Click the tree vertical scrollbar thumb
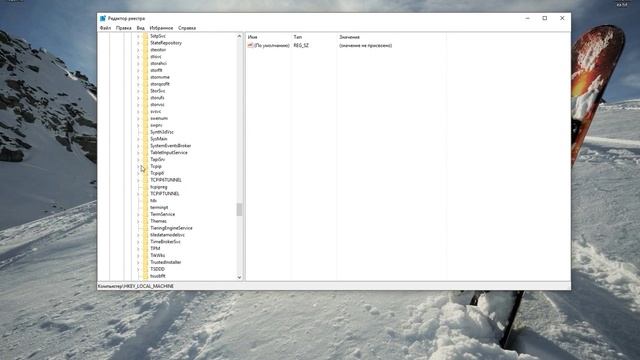Image resolution: width=640 pixels, height=360 pixels. tap(239, 209)
